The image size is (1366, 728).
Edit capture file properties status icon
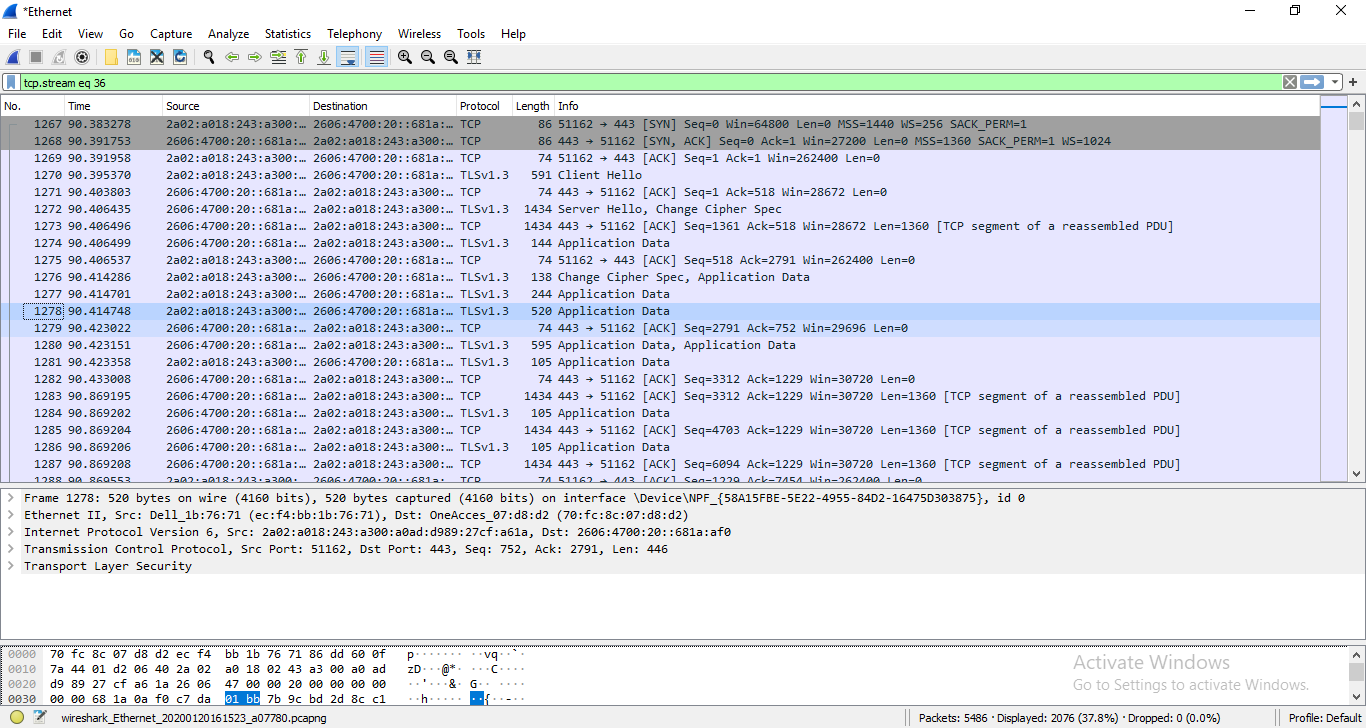pyautogui.click(x=39, y=717)
